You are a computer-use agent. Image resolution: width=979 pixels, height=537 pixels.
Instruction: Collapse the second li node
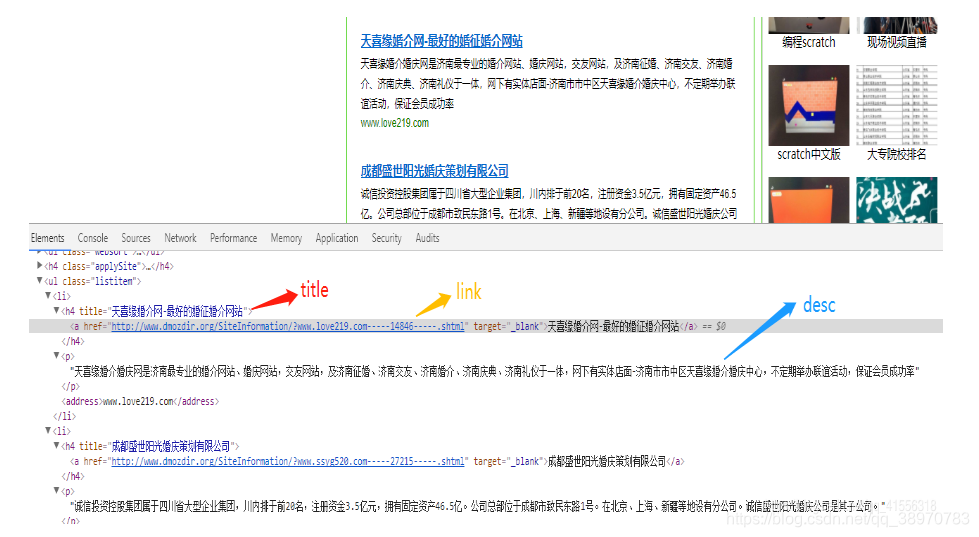(x=48, y=430)
